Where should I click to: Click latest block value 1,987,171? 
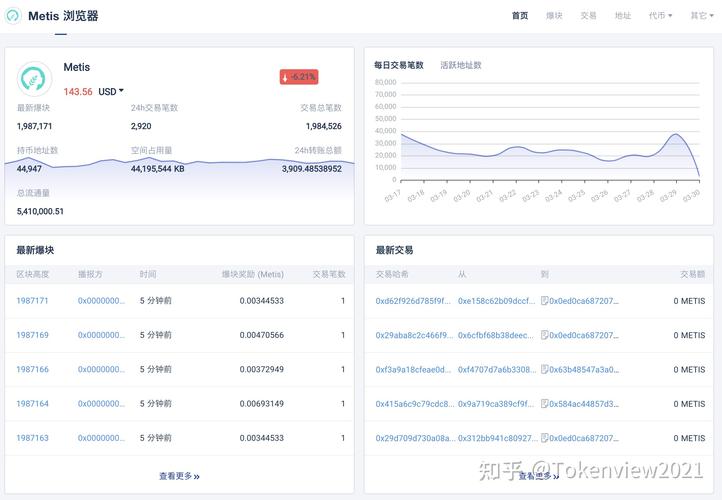pos(35,126)
